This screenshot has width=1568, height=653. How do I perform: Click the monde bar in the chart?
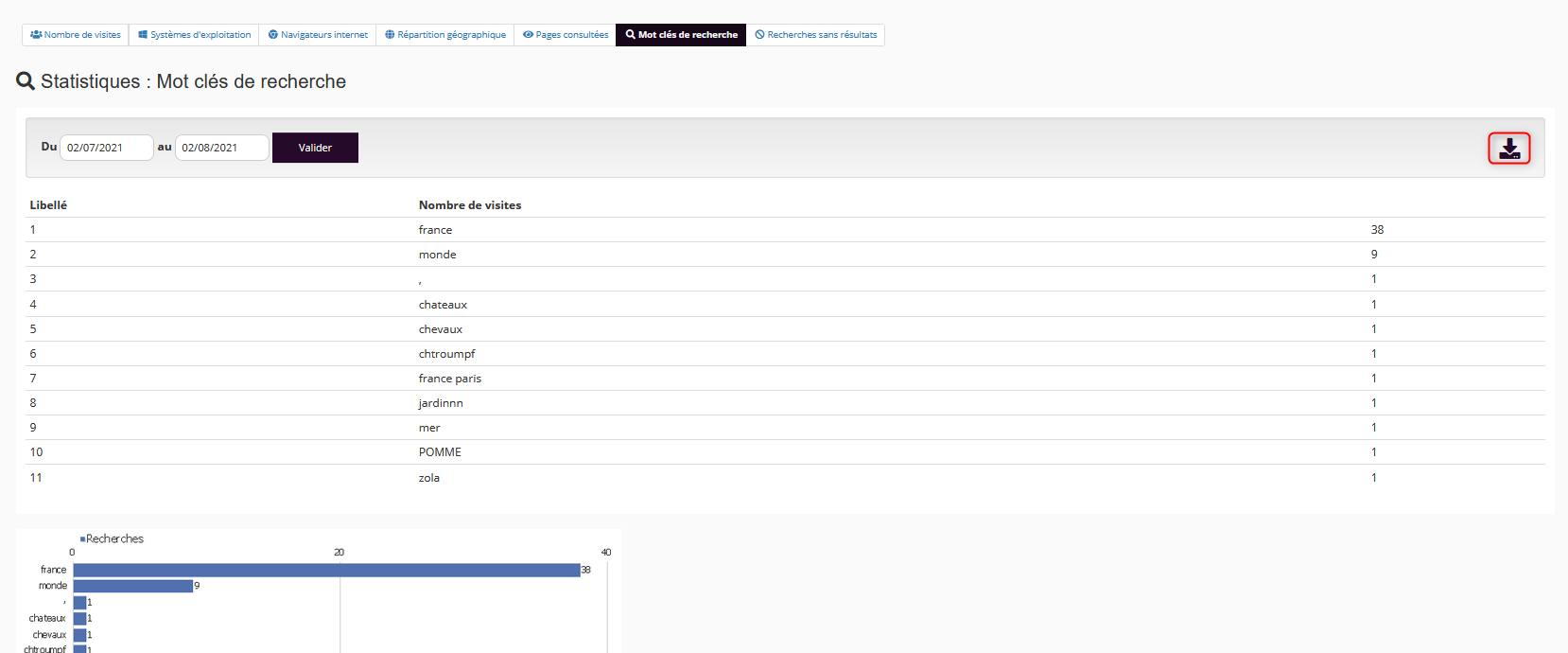[x=132, y=586]
